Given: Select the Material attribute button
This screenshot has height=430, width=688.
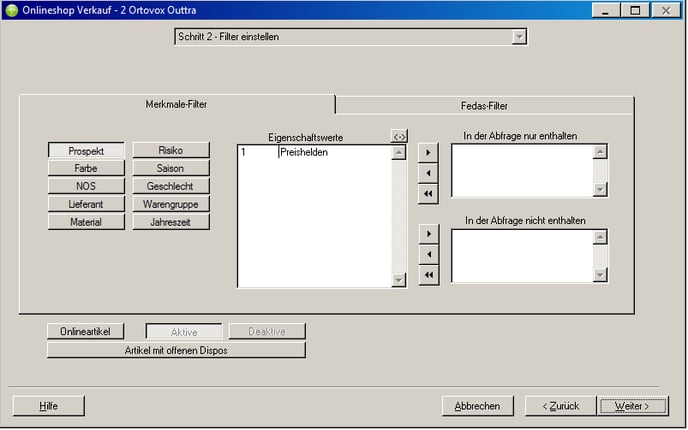Looking at the screenshot, I should pos(86,222).
